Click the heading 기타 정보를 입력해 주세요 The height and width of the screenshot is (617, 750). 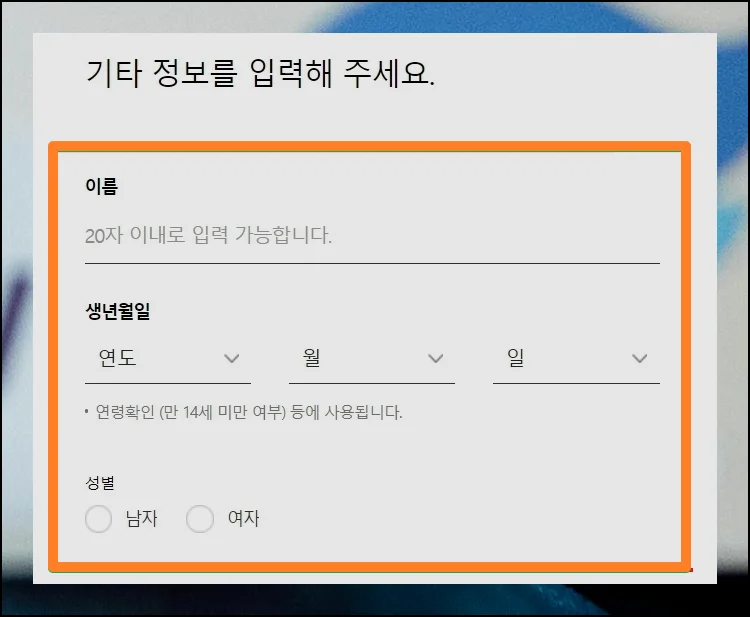[x=261, y=75]
